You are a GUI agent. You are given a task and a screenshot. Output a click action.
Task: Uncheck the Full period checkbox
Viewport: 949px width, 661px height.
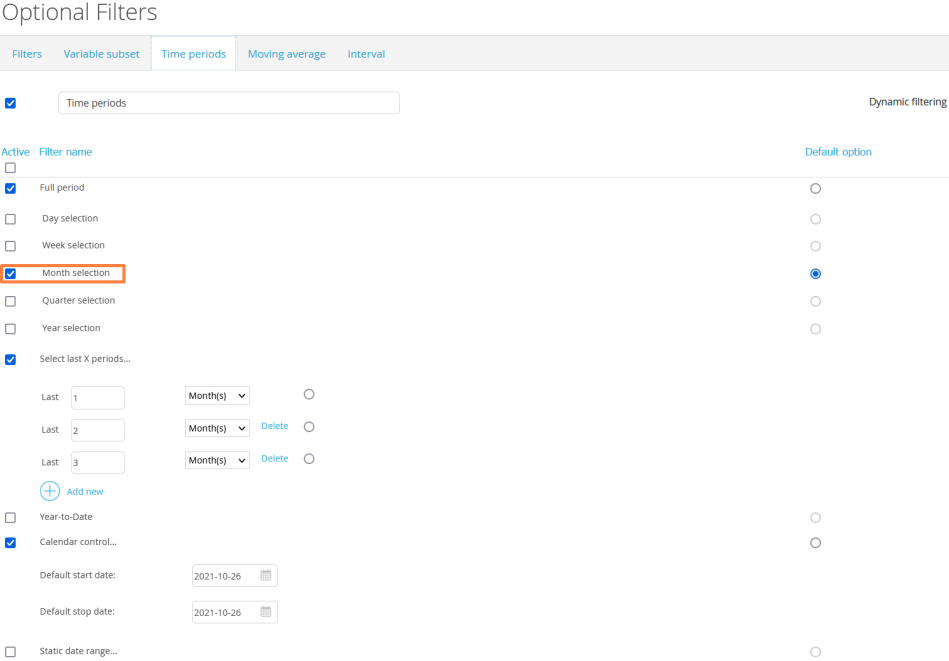coord(10,188)
